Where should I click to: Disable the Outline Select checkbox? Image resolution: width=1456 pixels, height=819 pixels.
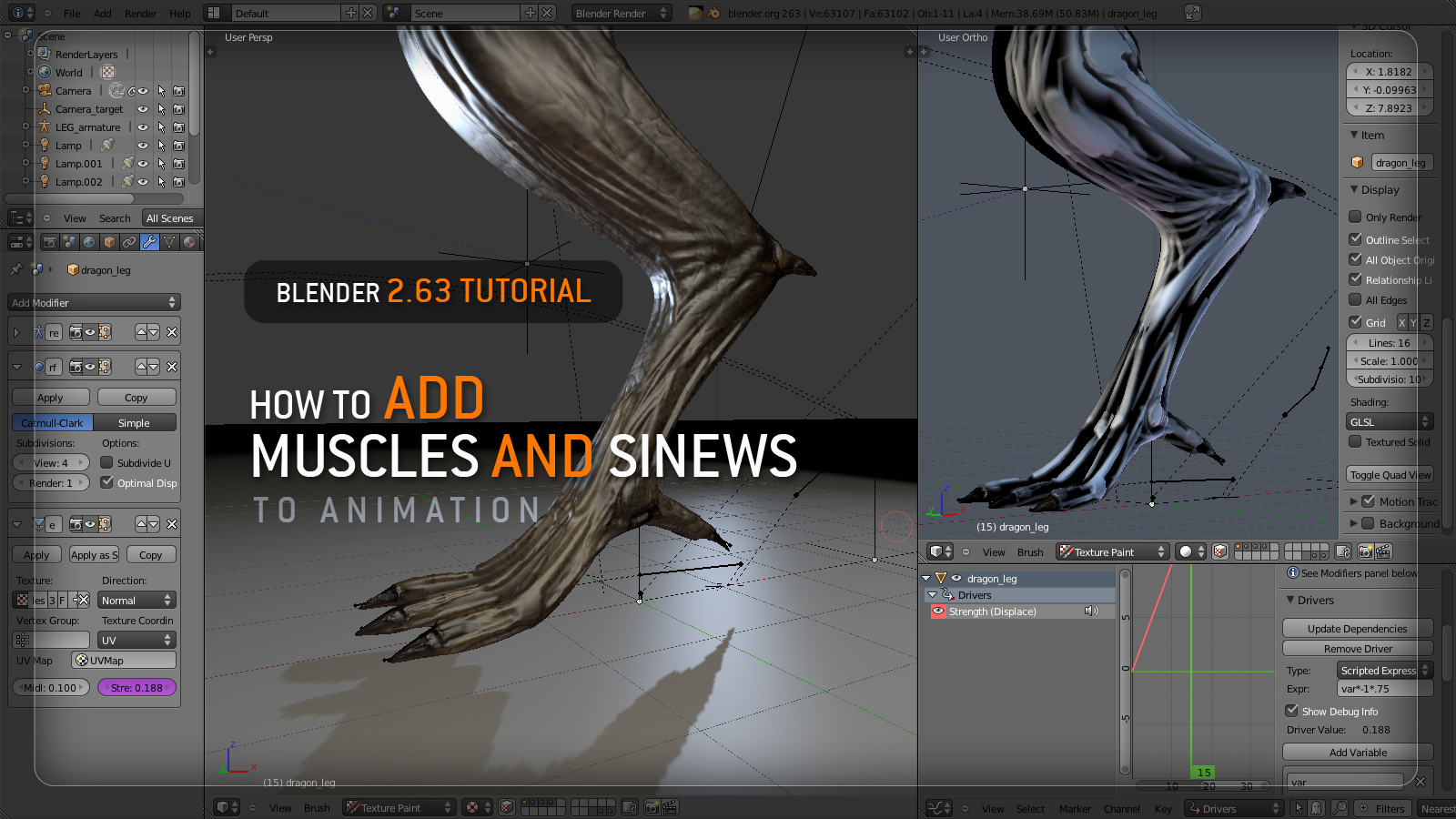[1355, 239]
